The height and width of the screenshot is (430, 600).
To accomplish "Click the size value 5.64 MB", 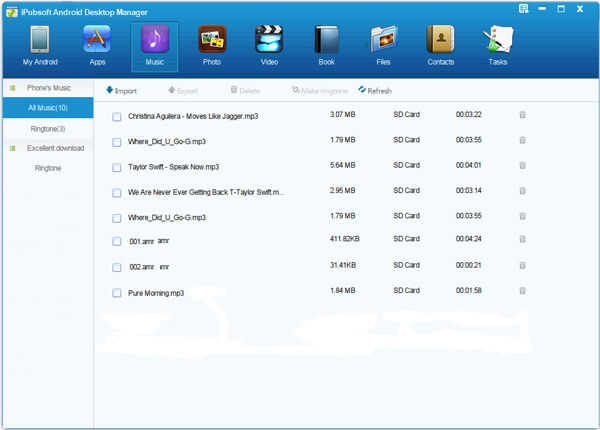I will pos(342,165).
